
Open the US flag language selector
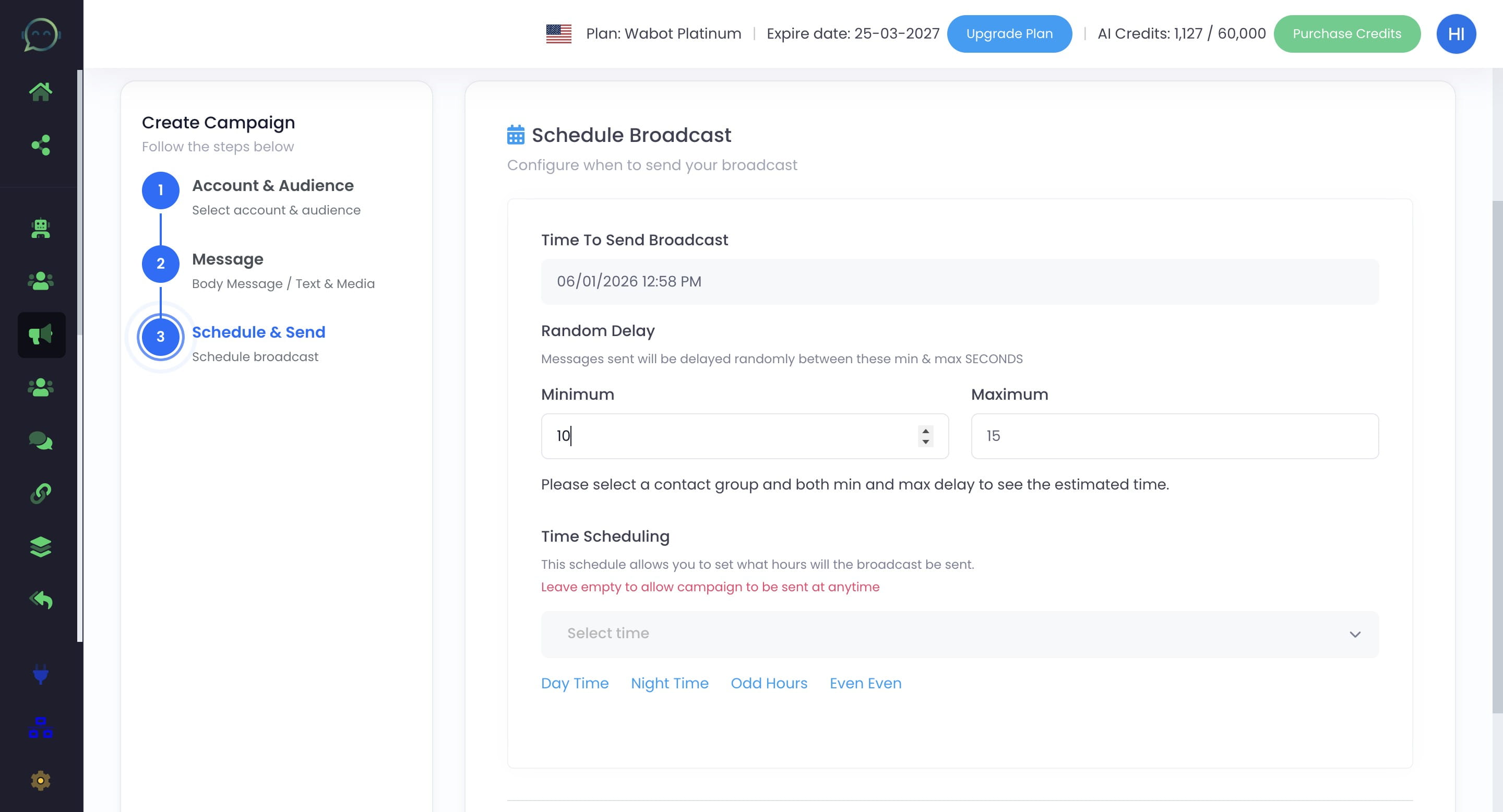[558, 34]
